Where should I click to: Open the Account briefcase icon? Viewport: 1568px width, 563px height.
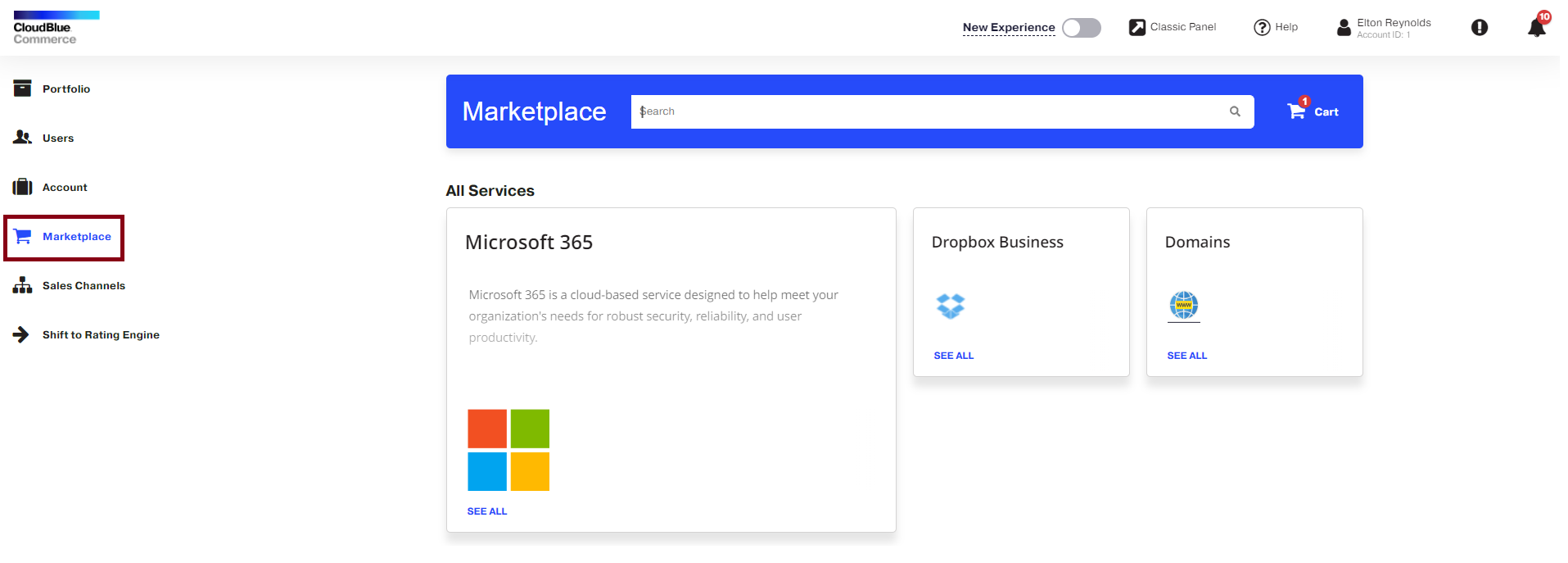click(x=22, y=187)
